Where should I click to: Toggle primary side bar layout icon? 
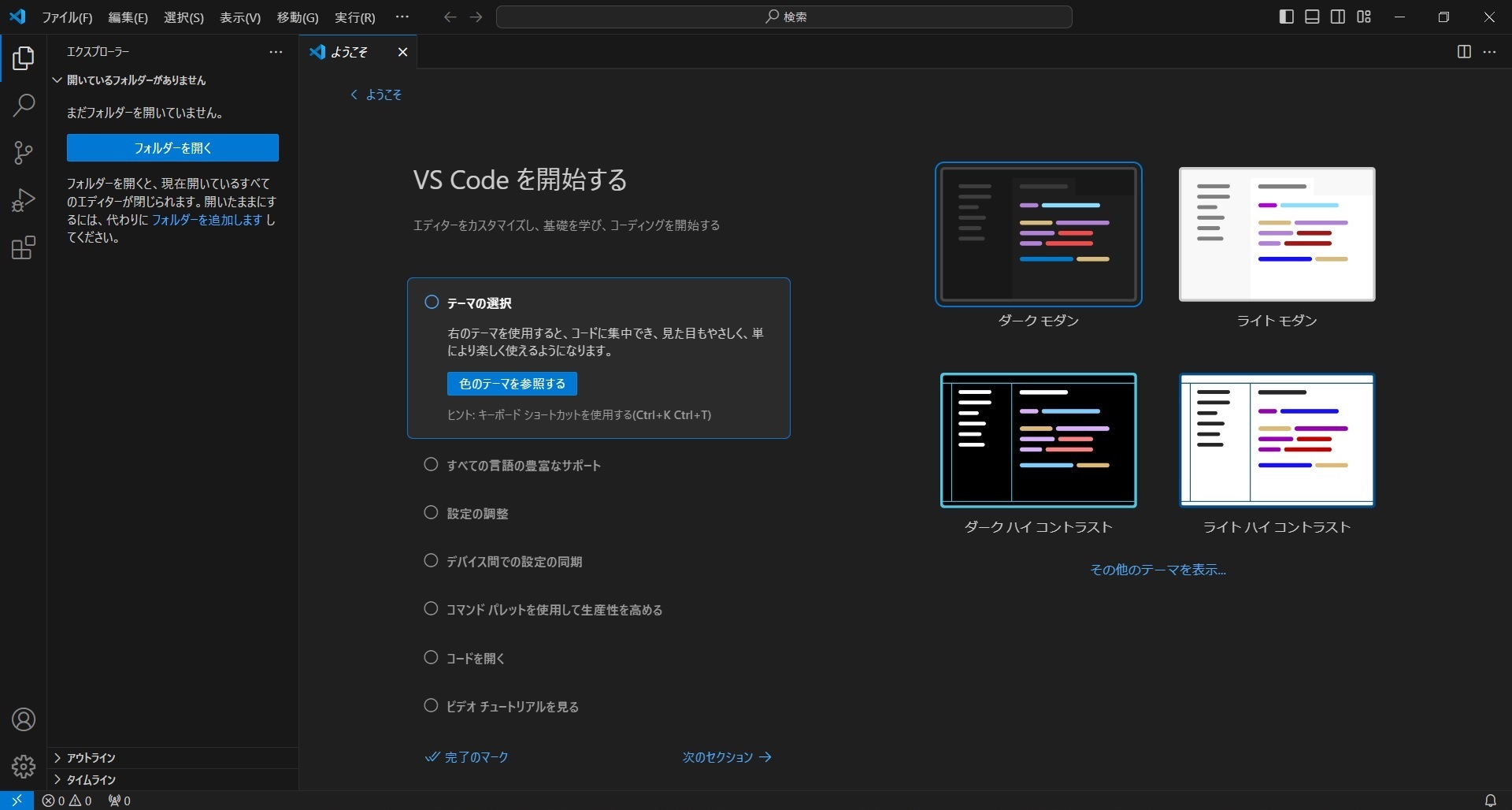pos(1287,17)
